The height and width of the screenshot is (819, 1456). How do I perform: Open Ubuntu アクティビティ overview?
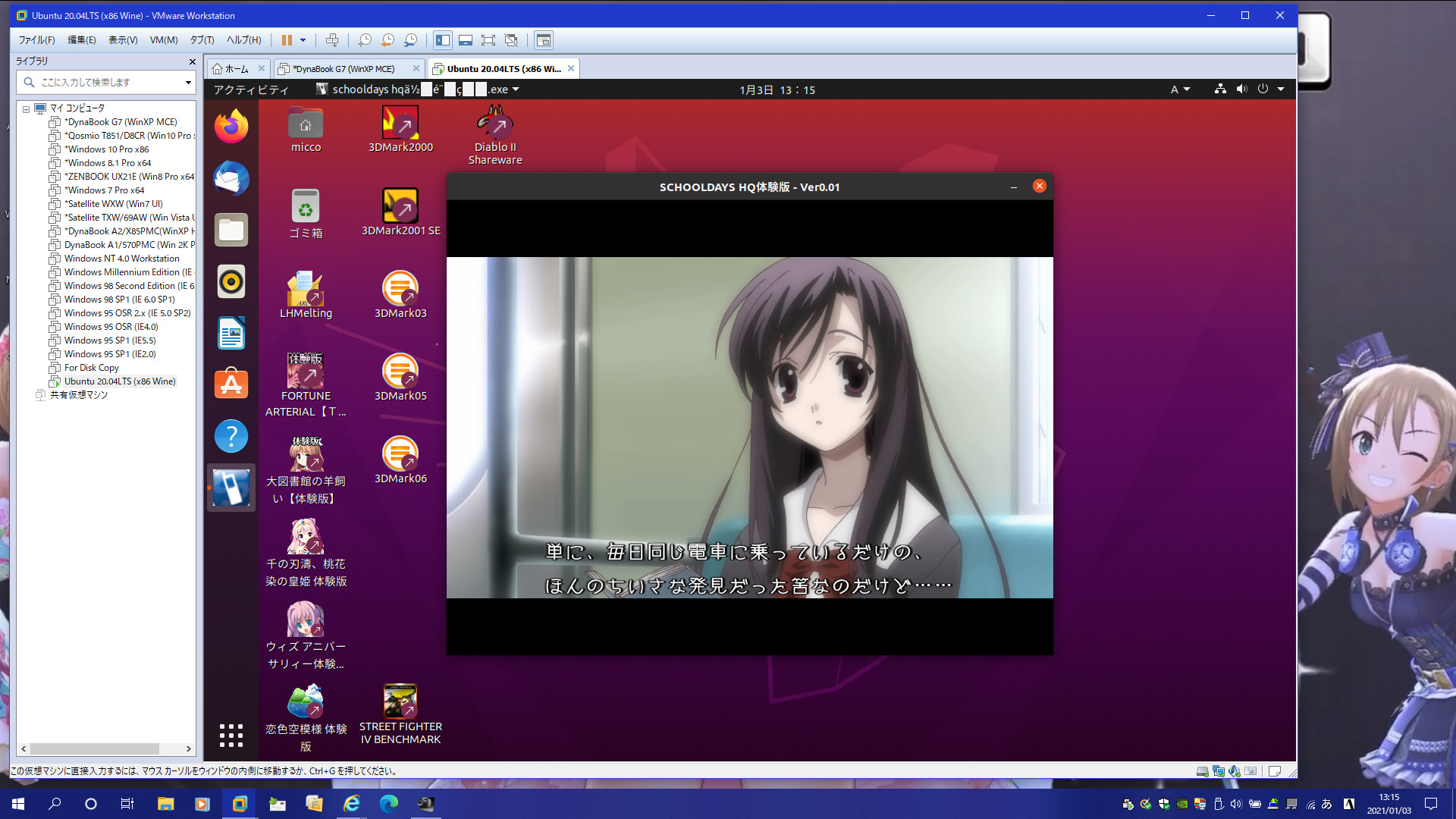[x=250, y=89]
